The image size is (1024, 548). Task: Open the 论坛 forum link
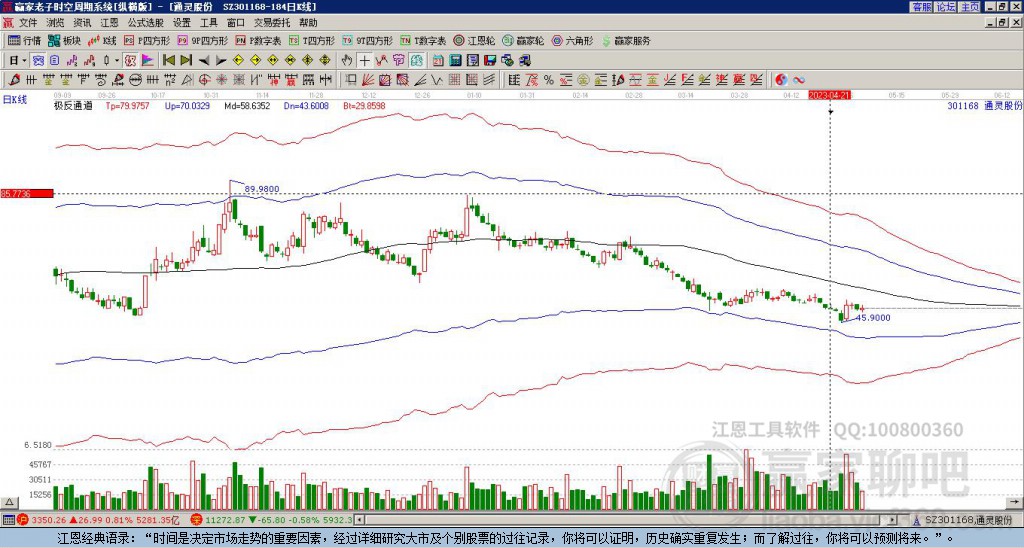click(x=946, y=7)
